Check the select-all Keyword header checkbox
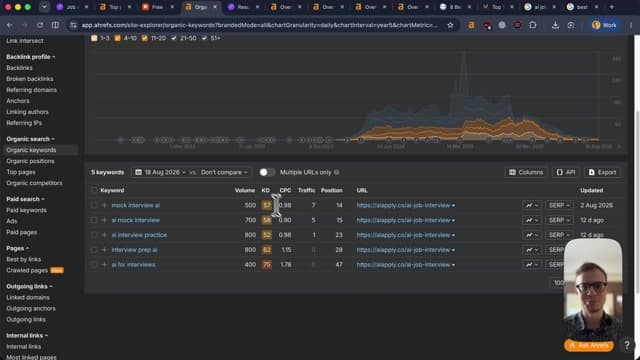Viewport: 640px width, 360px height. coord(94,190)
